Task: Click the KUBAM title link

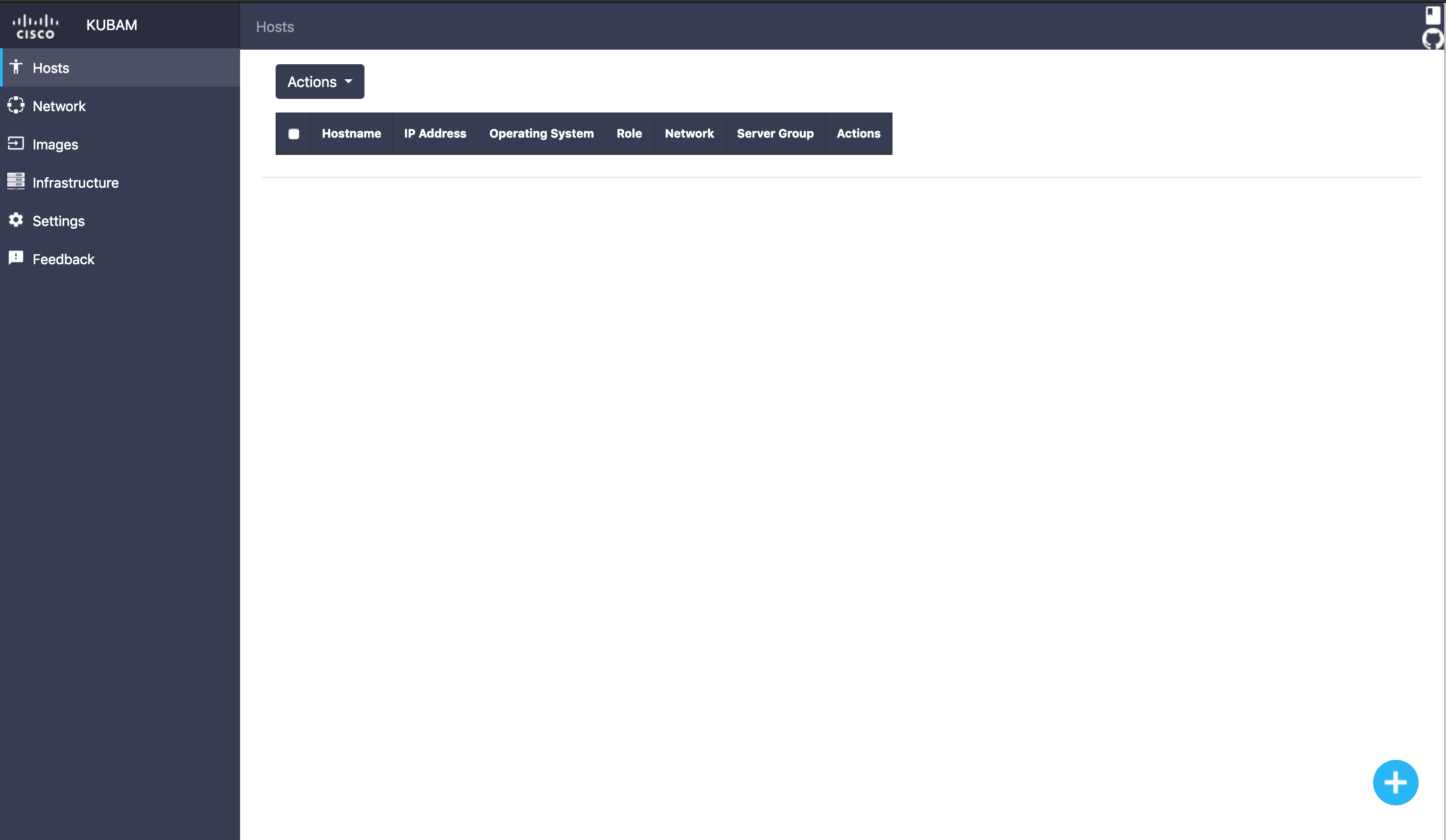Action: [111, 25]
